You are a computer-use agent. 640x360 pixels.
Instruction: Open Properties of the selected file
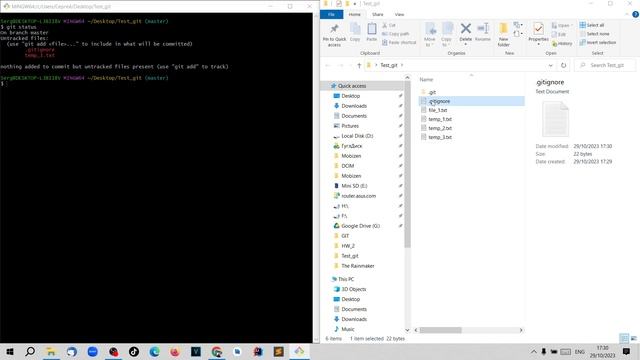[538, 33]
